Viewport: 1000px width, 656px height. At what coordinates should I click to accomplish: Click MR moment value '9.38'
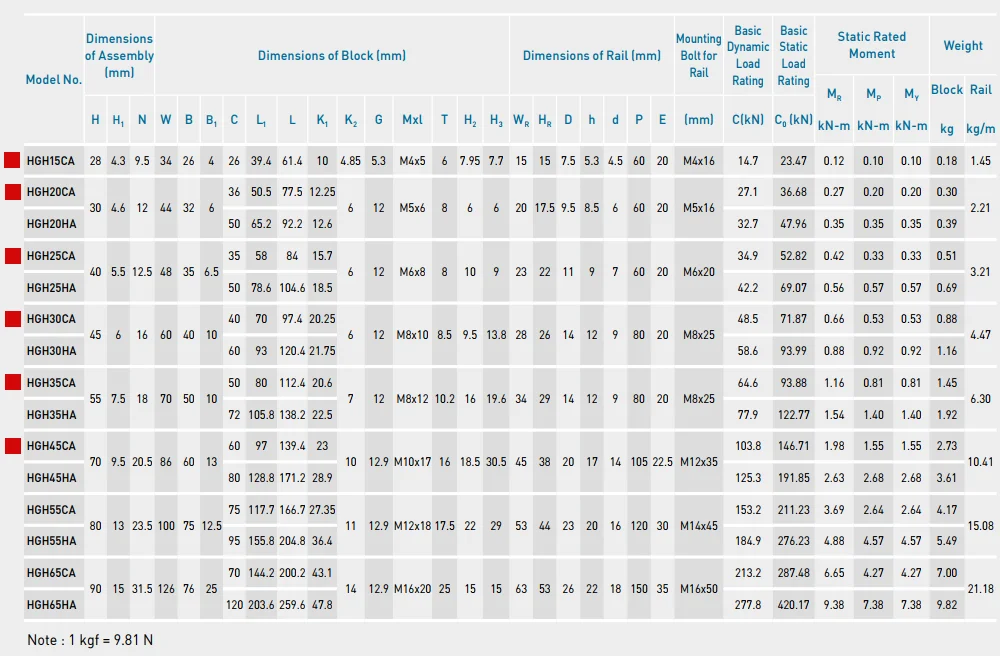834,604
